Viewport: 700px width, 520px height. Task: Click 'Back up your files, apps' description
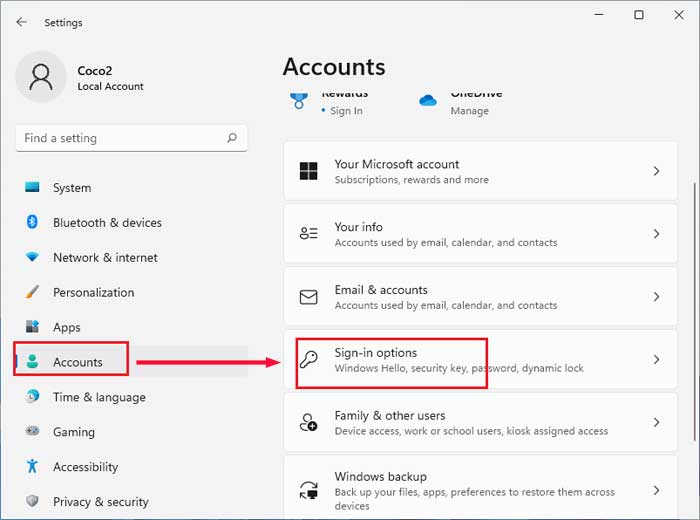475,499
